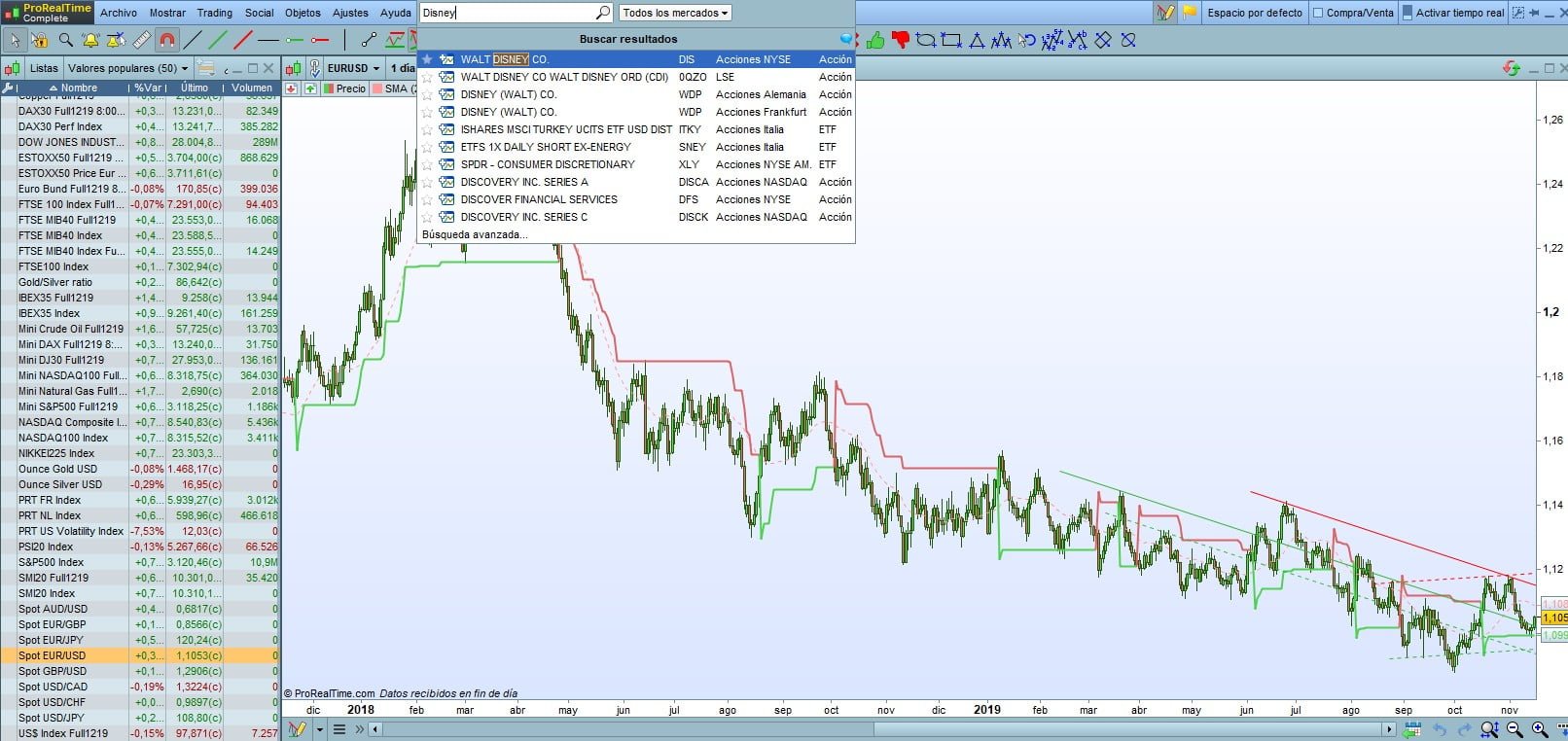Select the triangle drawing tool
Screen dimensions: 1568x741
tap(977, 40)
